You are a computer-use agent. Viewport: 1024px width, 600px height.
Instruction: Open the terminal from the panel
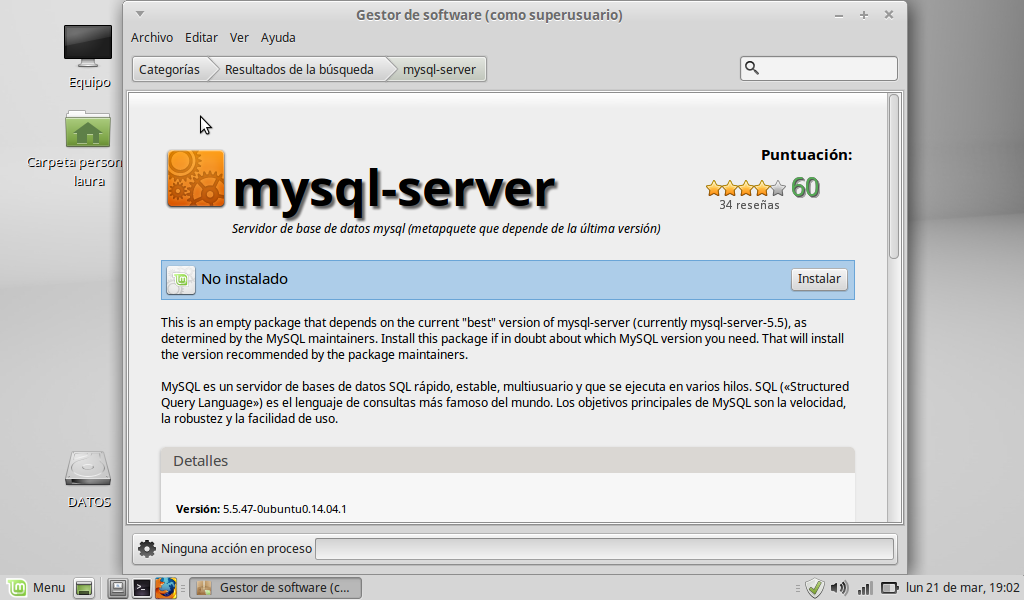click(x=142, y=588)
